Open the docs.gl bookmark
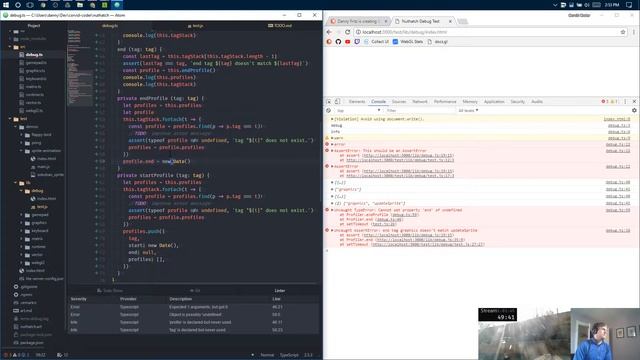 click(x=438, y=42)
